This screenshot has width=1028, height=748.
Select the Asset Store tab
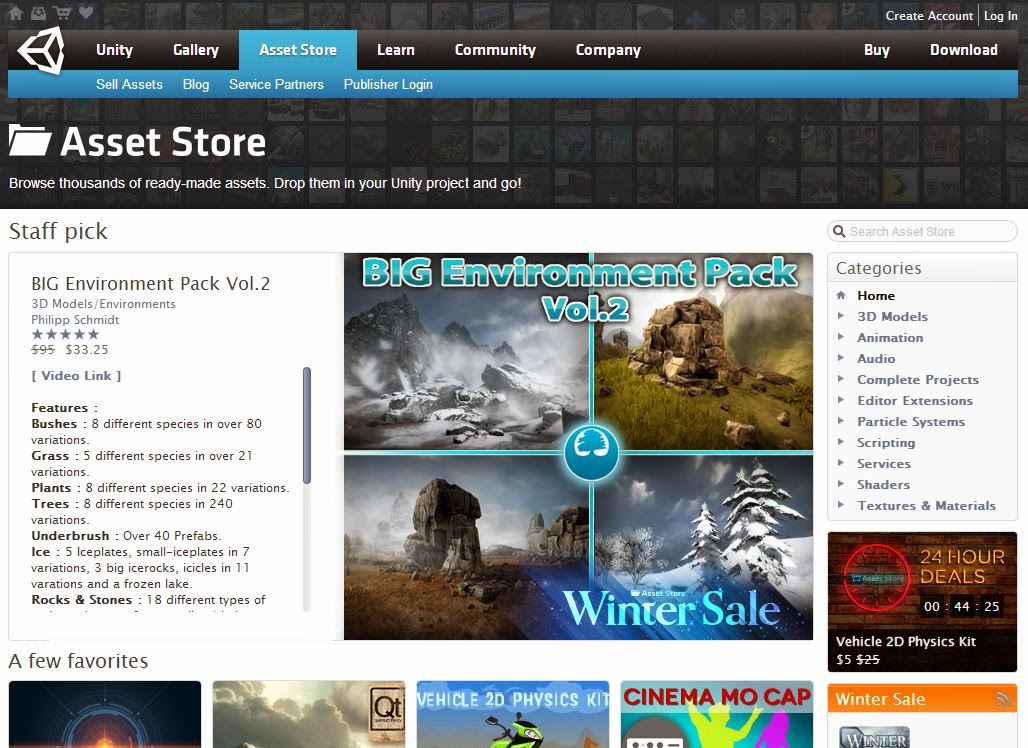click(298, 50)
